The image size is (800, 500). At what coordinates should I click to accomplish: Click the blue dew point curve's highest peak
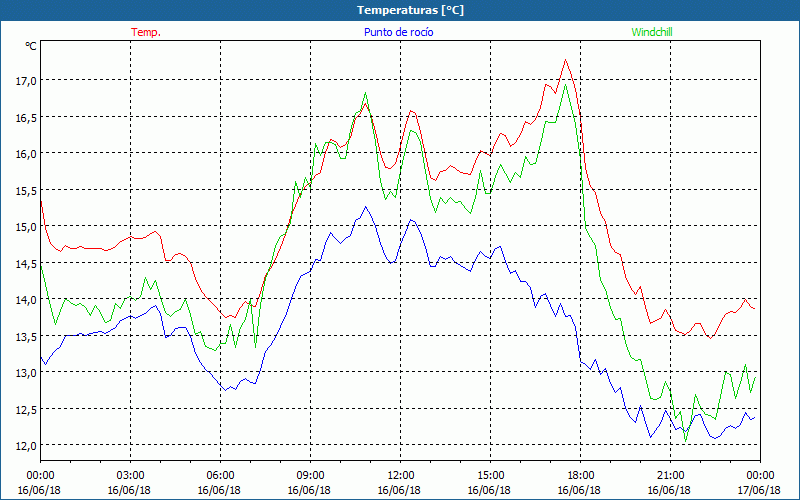point(365,207)
